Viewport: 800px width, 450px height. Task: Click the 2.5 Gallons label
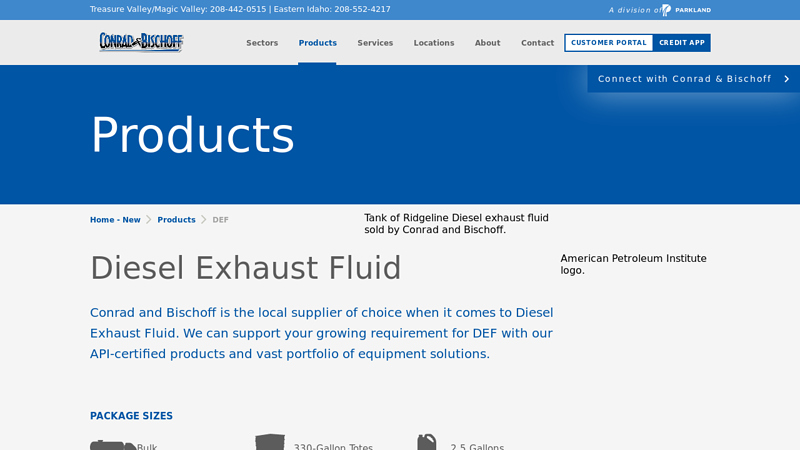(x=477, y=446)
